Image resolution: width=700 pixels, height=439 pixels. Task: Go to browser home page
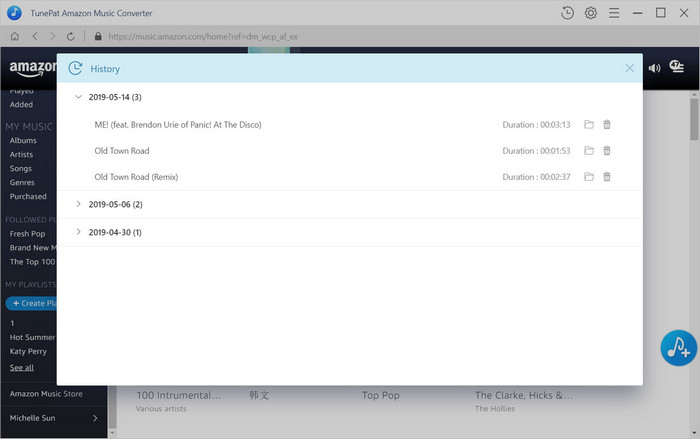15,36
